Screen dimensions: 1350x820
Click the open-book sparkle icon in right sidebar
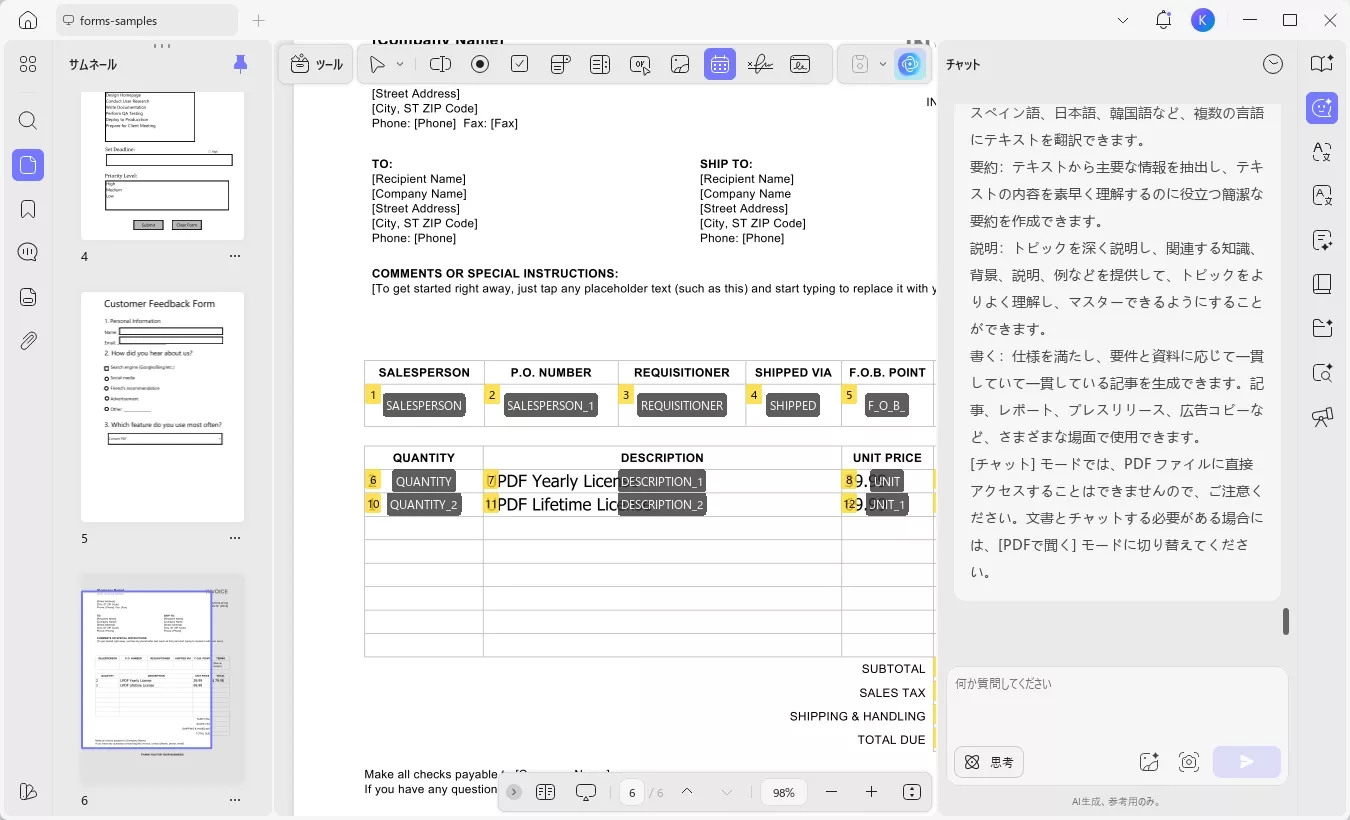point(1322,64)
